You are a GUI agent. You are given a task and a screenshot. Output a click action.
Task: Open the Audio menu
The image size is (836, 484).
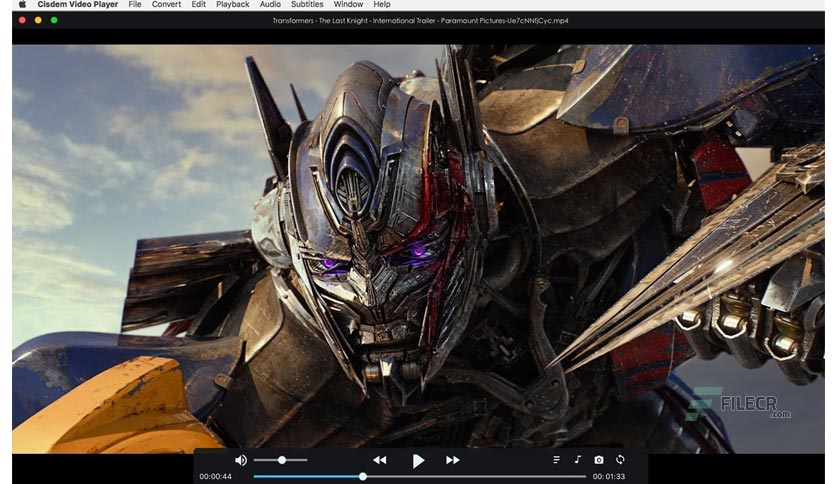[270, 4]
